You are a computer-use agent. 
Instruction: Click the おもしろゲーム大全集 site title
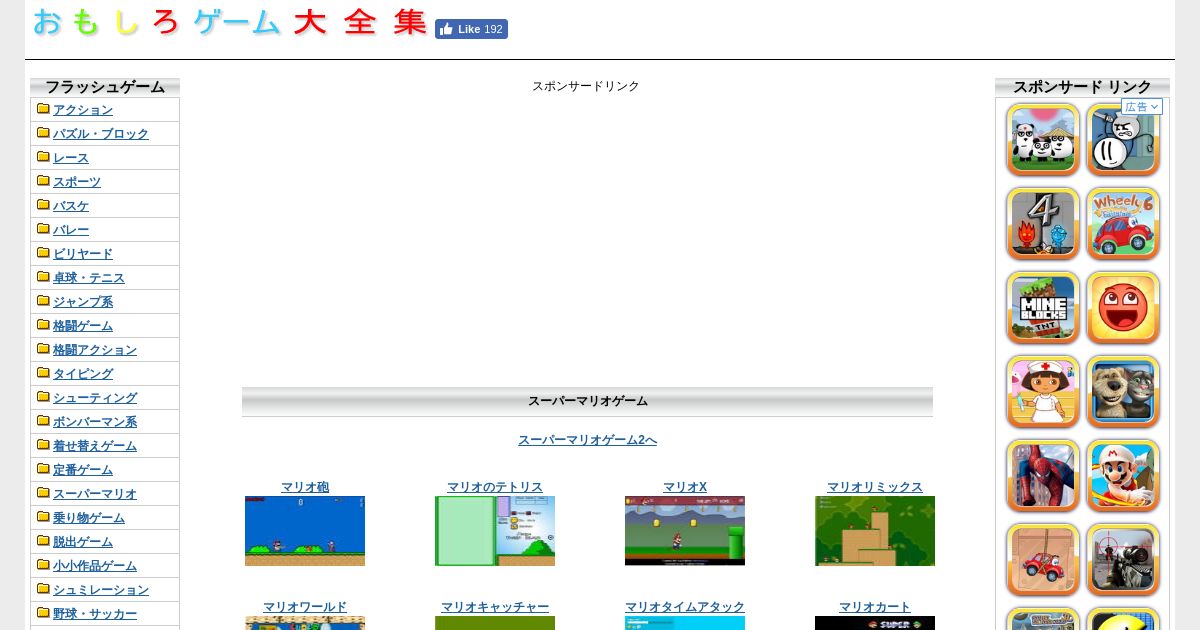[230, 22]
